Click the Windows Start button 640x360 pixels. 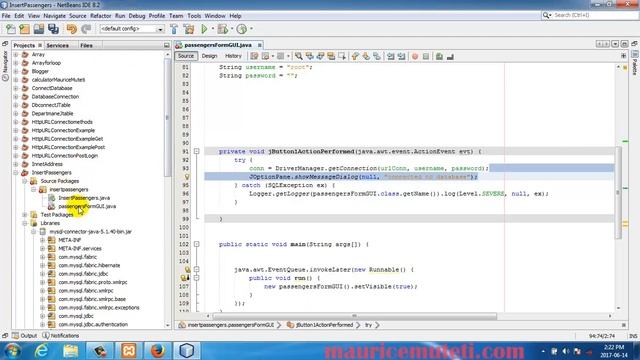pyautogui.click(x=12, y=351)
